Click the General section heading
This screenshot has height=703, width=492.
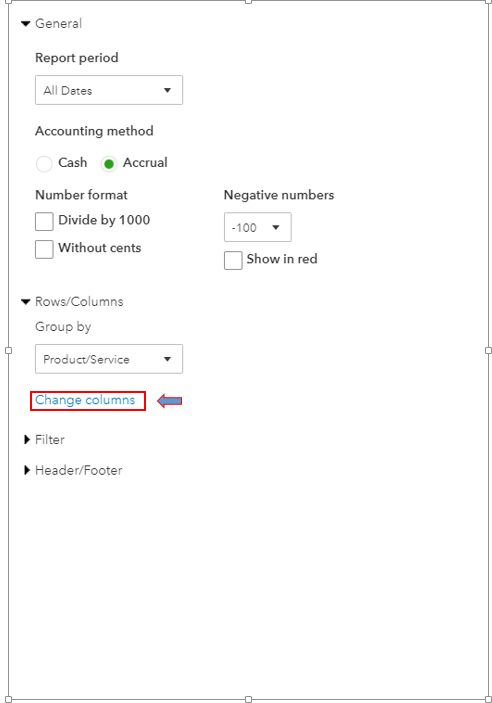(x=58, y=23)
